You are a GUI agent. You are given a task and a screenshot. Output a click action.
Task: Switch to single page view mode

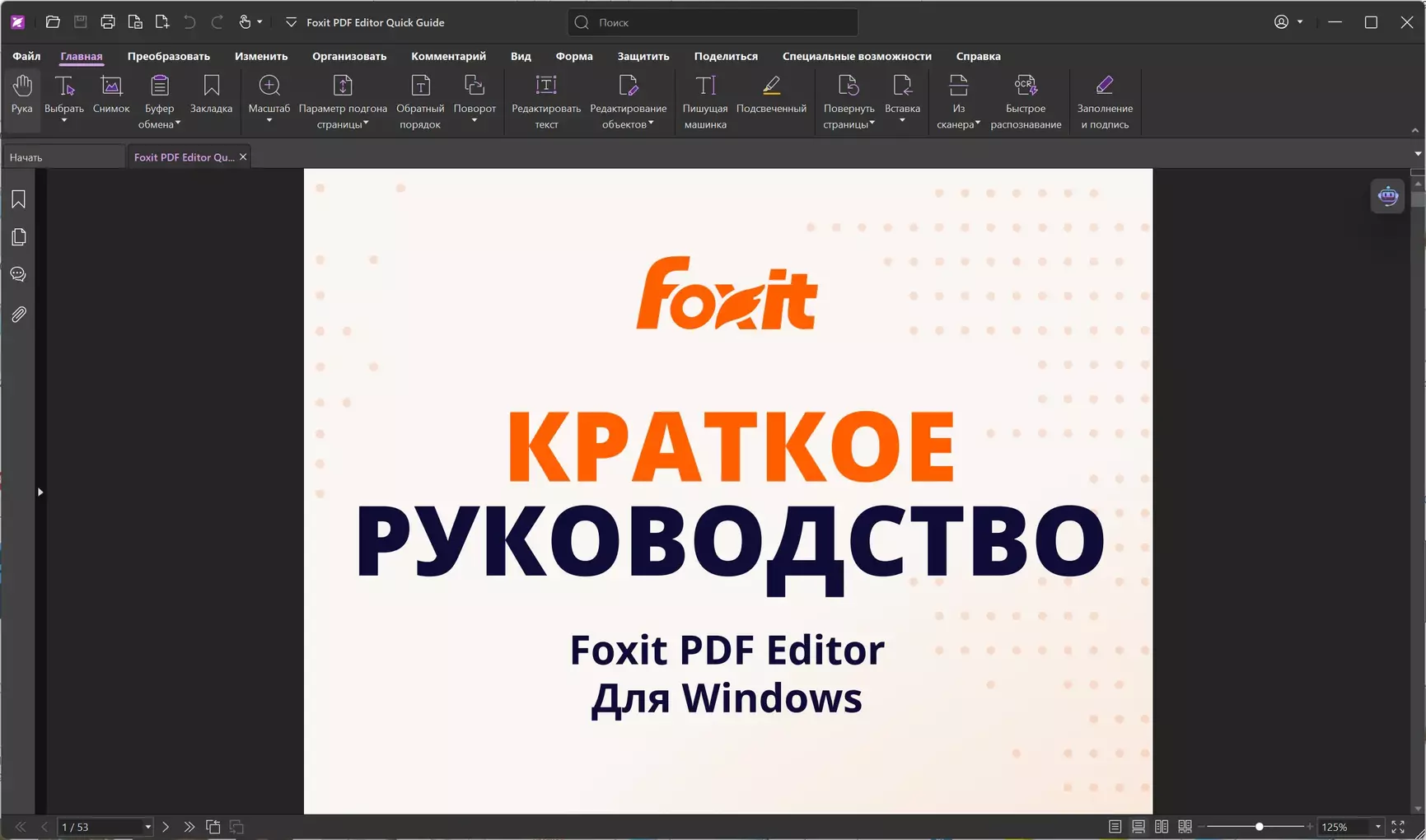(1115, 827)
